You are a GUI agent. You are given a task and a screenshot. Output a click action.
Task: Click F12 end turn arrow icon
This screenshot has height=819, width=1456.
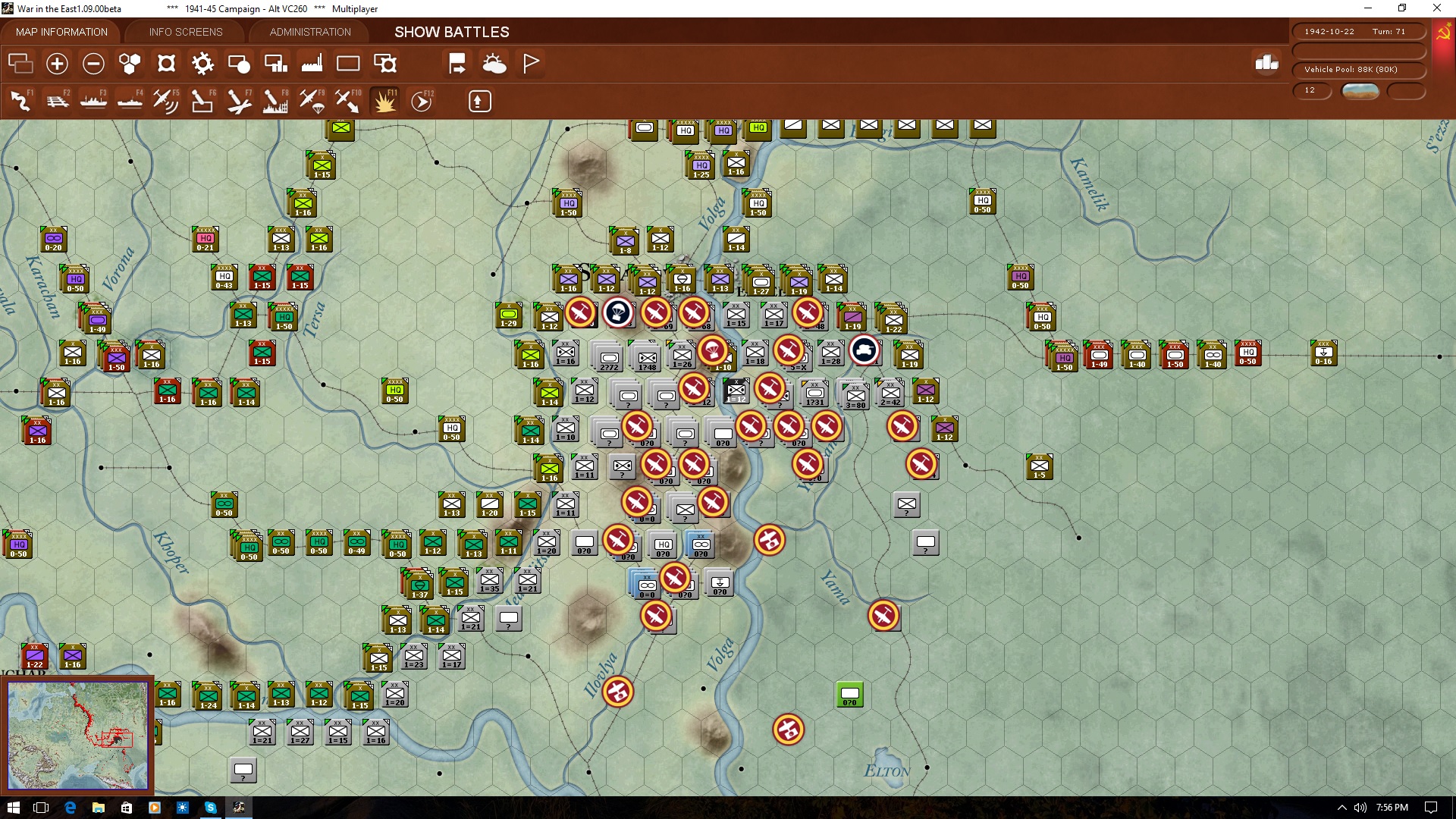pyautogui.click(x=422, y=101)
